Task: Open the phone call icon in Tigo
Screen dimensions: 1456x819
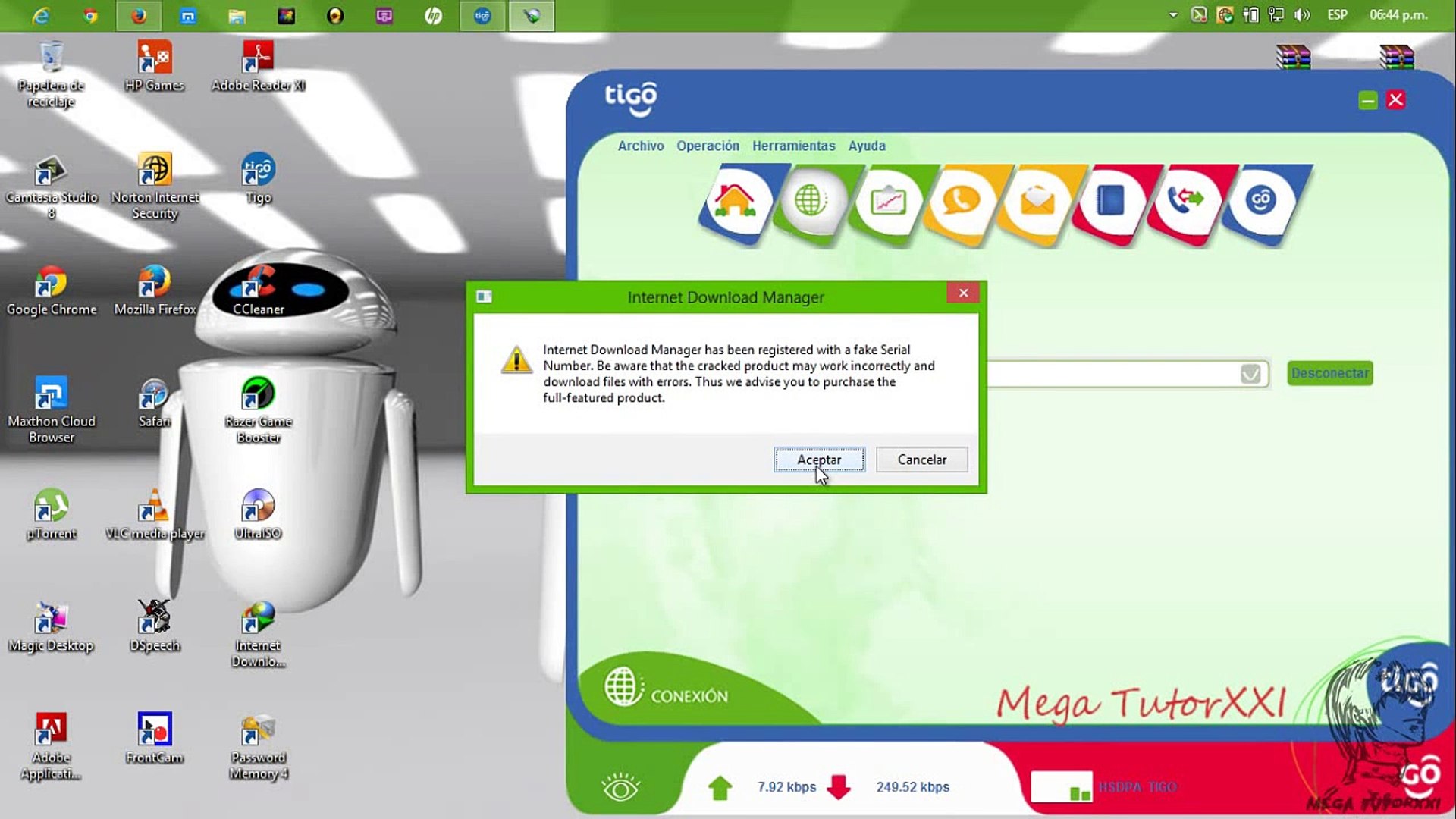Action: 962,202
